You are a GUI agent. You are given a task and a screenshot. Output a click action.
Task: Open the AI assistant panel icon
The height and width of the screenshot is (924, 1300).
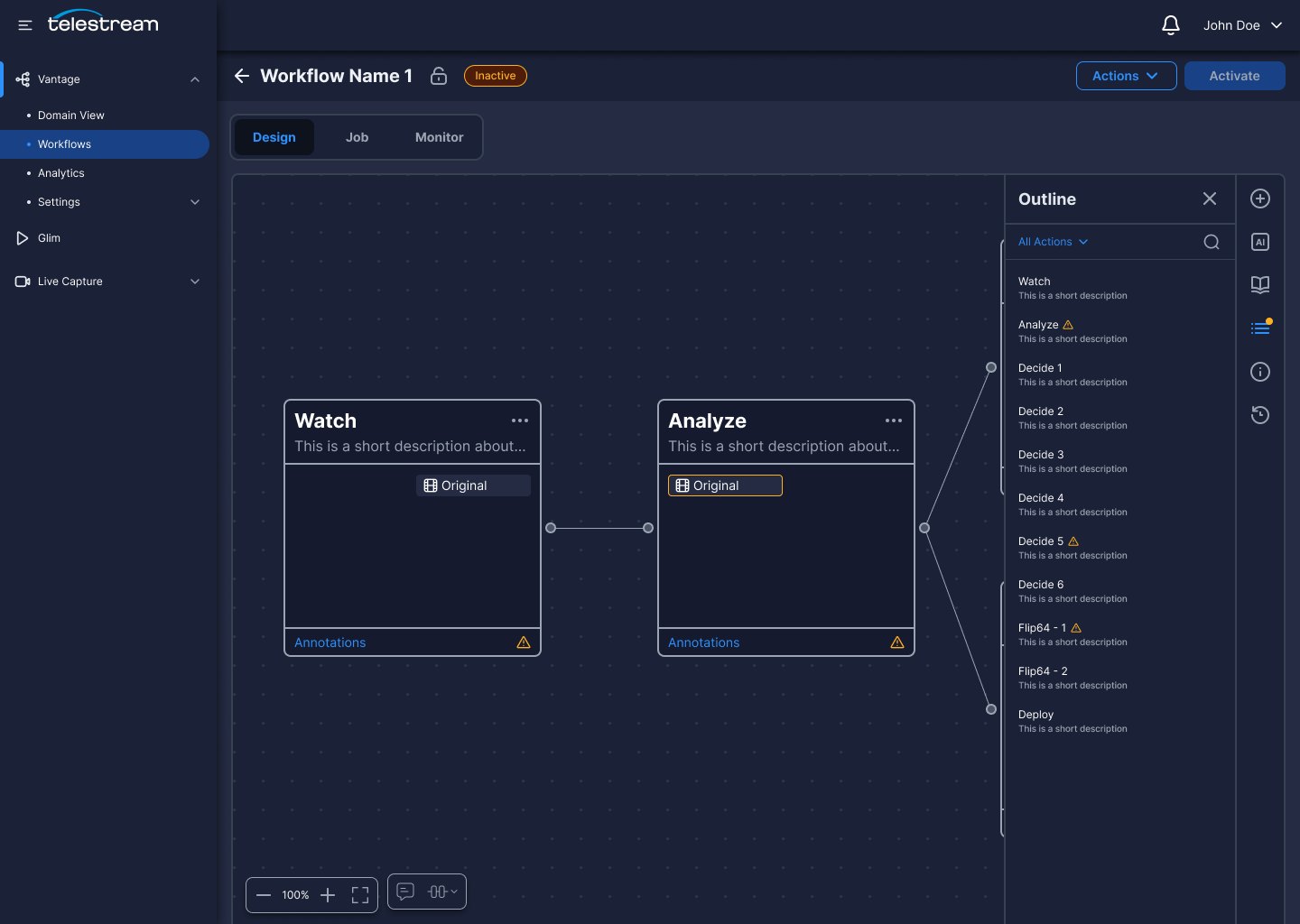(1260, 242)
